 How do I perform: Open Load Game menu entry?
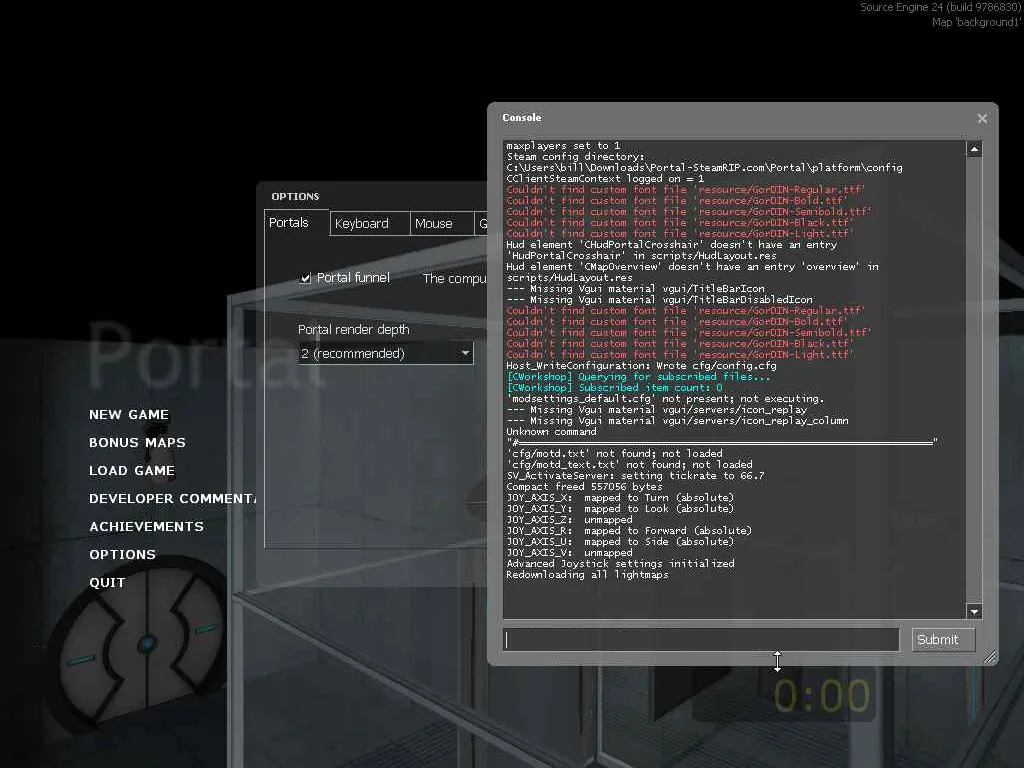(132, 471)
